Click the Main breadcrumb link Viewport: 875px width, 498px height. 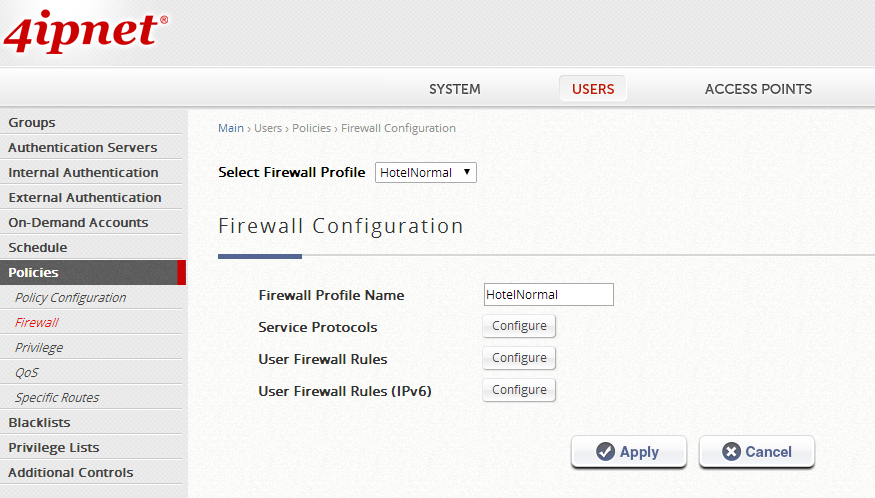click(231, 128)
